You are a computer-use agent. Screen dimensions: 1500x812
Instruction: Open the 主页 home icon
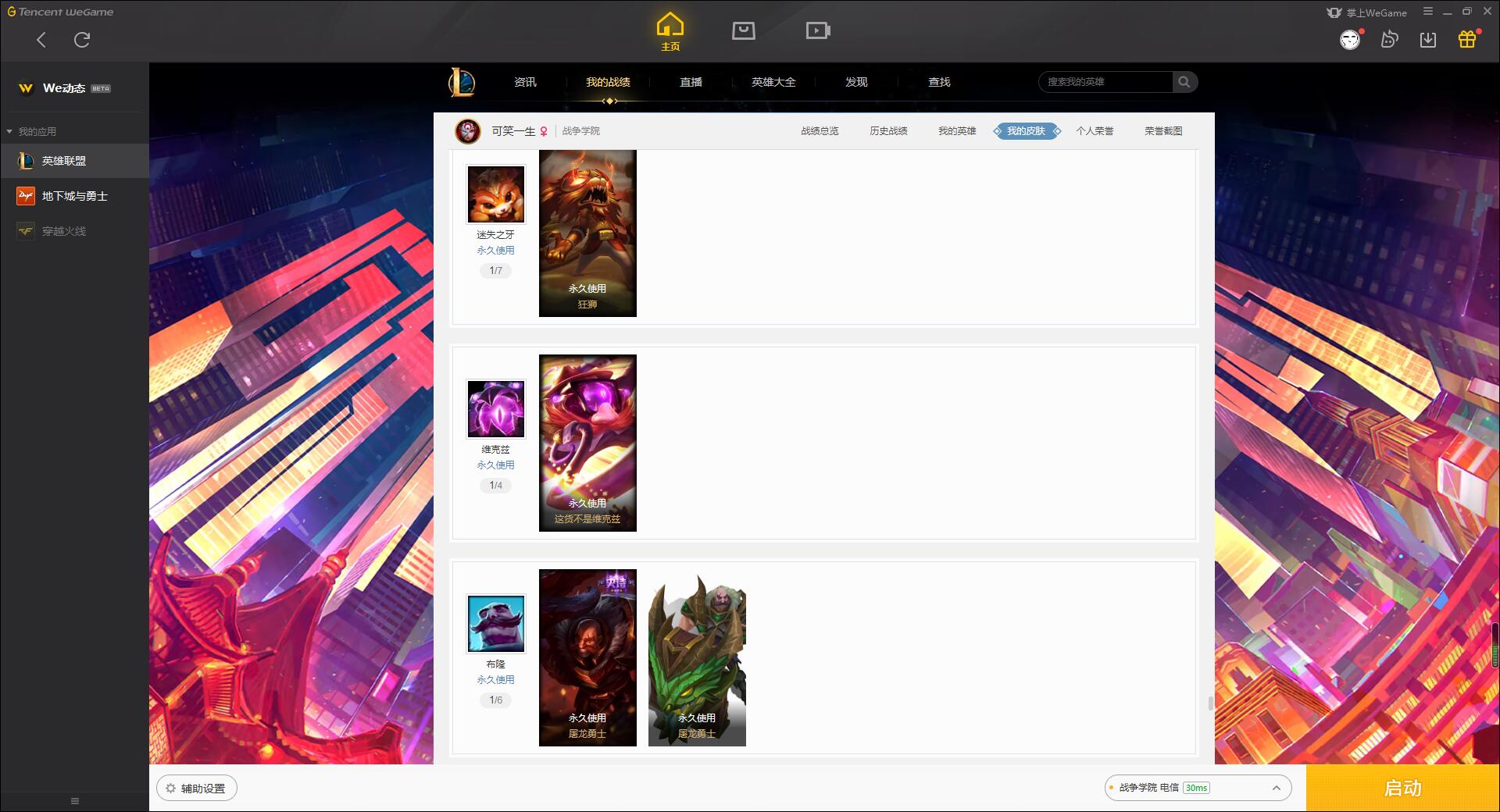[x=670, y=31]
